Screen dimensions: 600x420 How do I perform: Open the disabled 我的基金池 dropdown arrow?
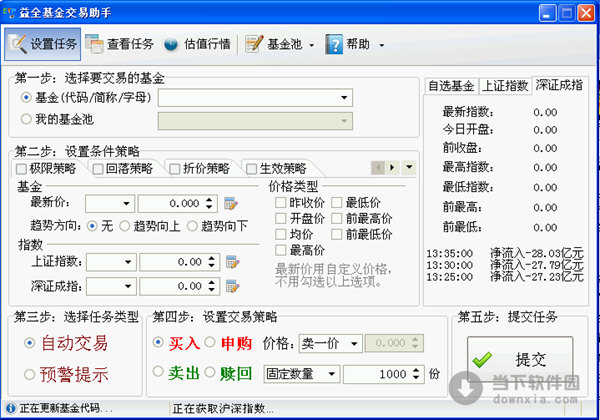pyautogui.click(x=344, y=121)
